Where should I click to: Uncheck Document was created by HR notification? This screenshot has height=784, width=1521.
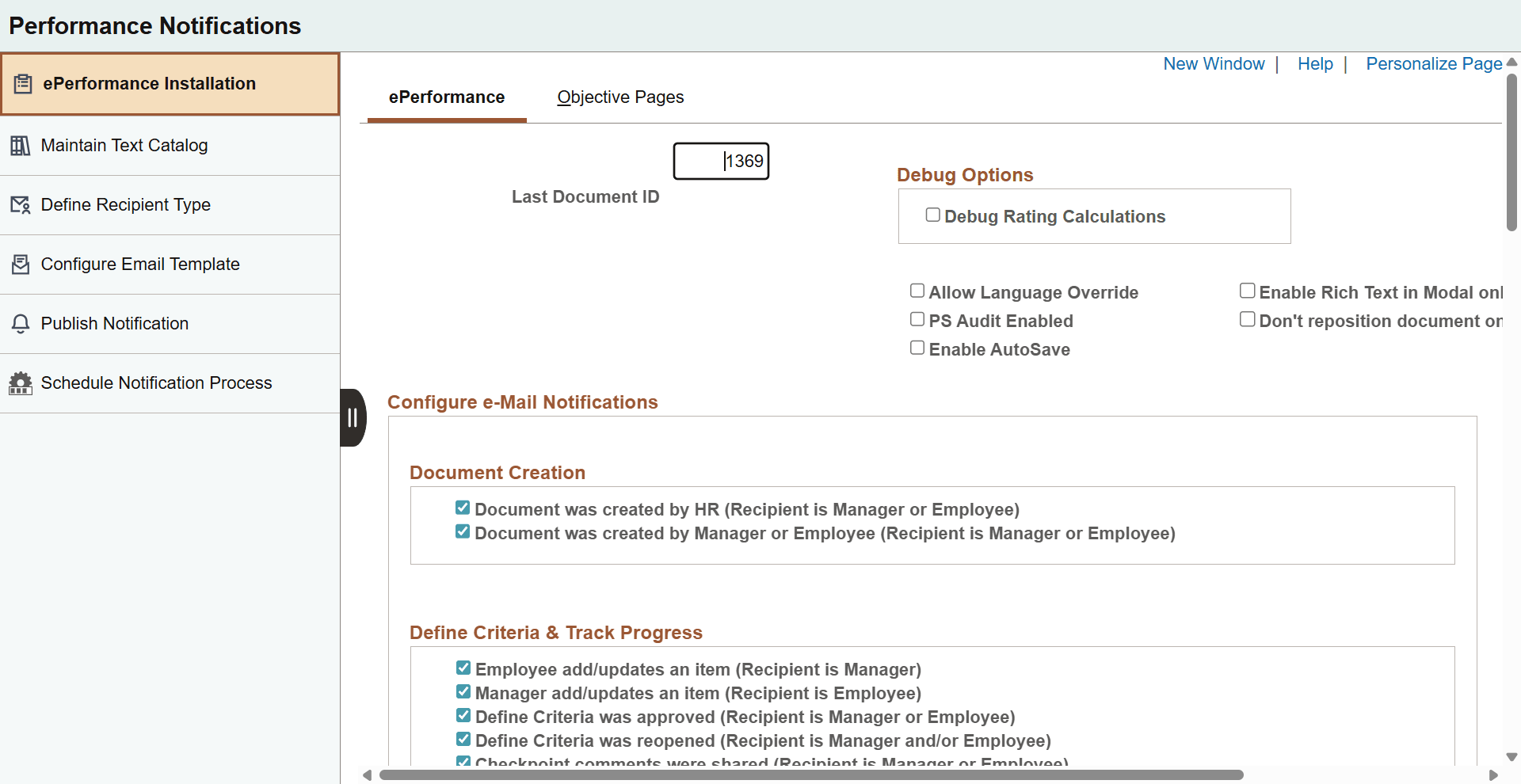pyautogui.click(x=463, y=508)
